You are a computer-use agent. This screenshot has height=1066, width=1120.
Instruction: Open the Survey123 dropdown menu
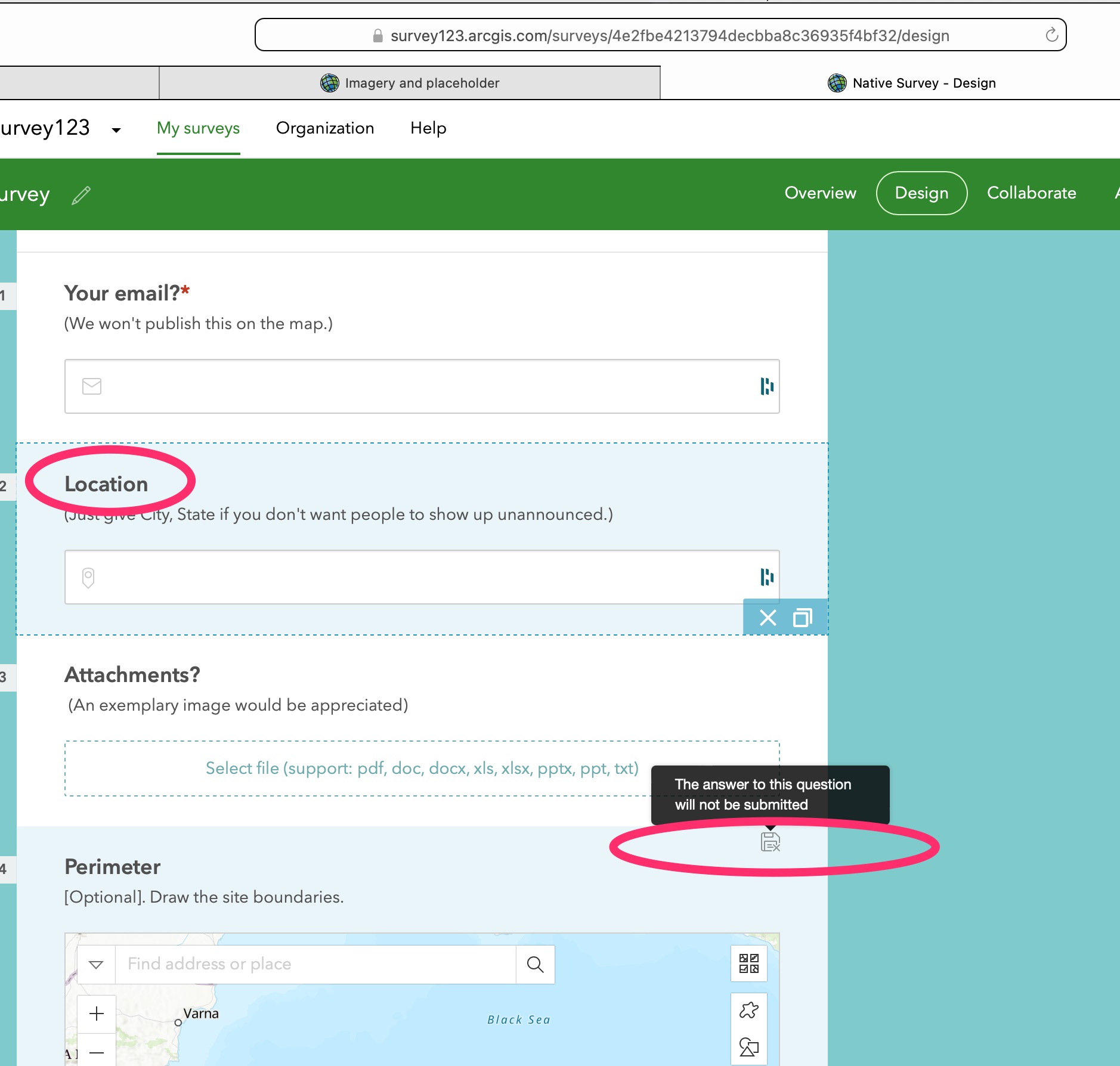(115, 130)
